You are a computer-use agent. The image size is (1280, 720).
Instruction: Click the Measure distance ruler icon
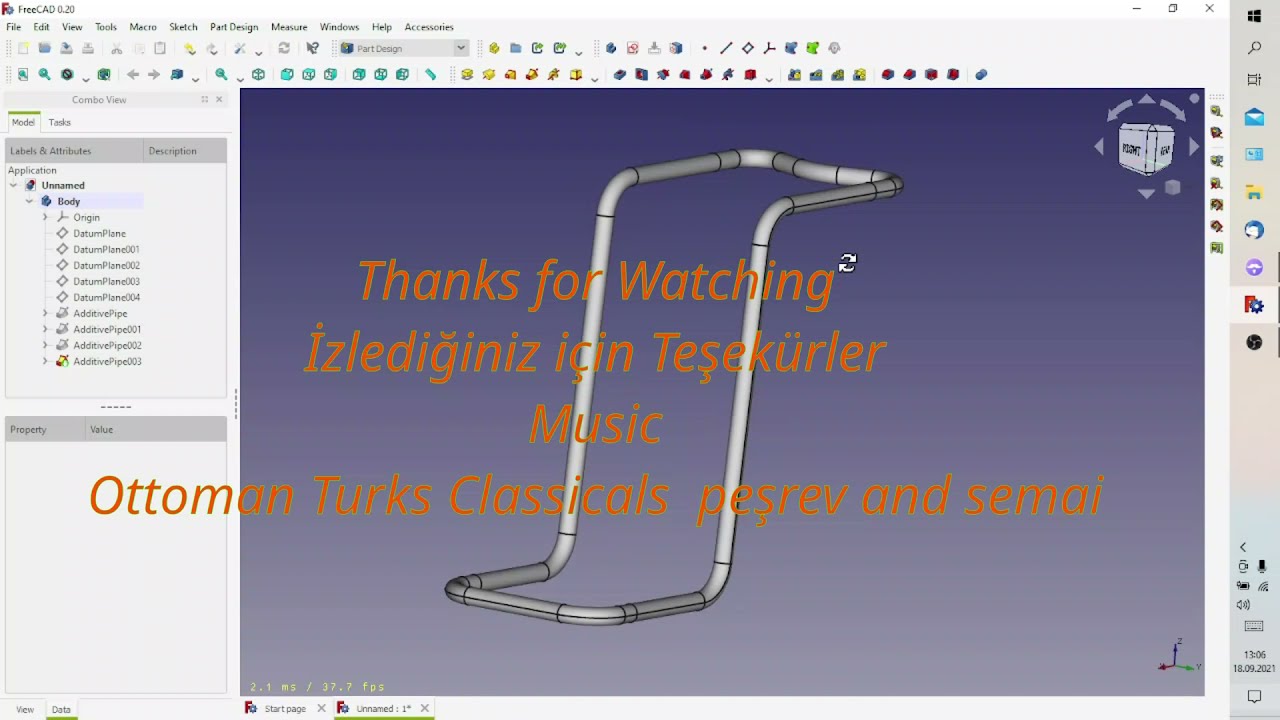pos(431,74)
